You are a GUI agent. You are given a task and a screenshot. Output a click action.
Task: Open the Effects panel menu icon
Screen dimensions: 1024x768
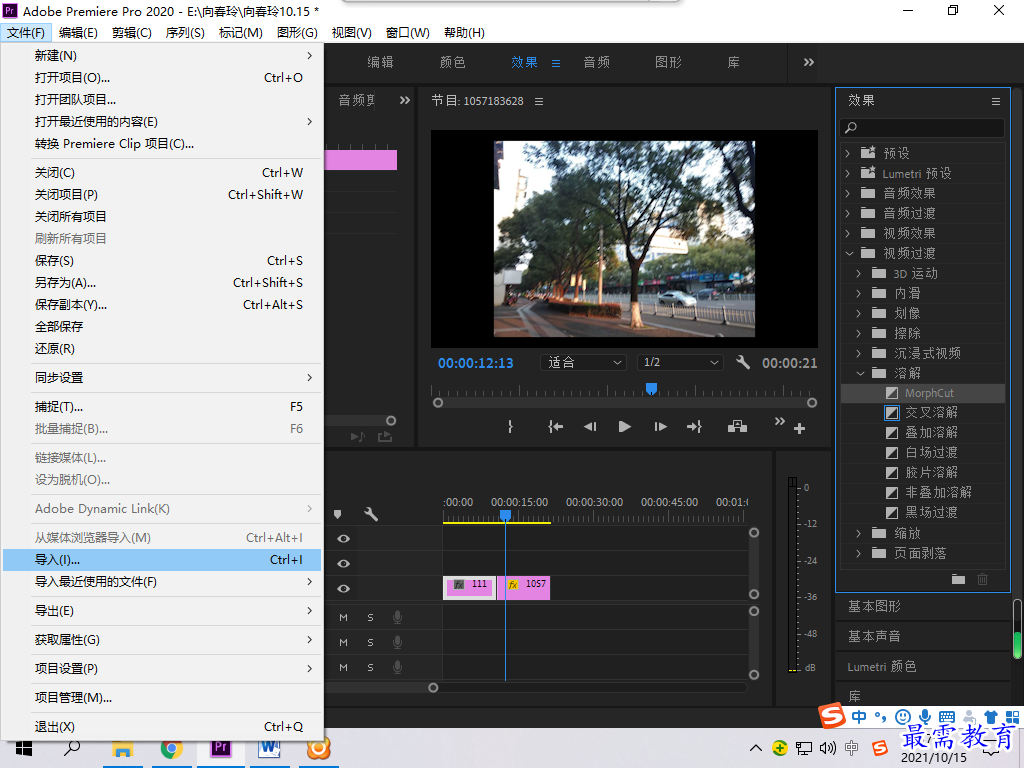[x=995, y=101]
